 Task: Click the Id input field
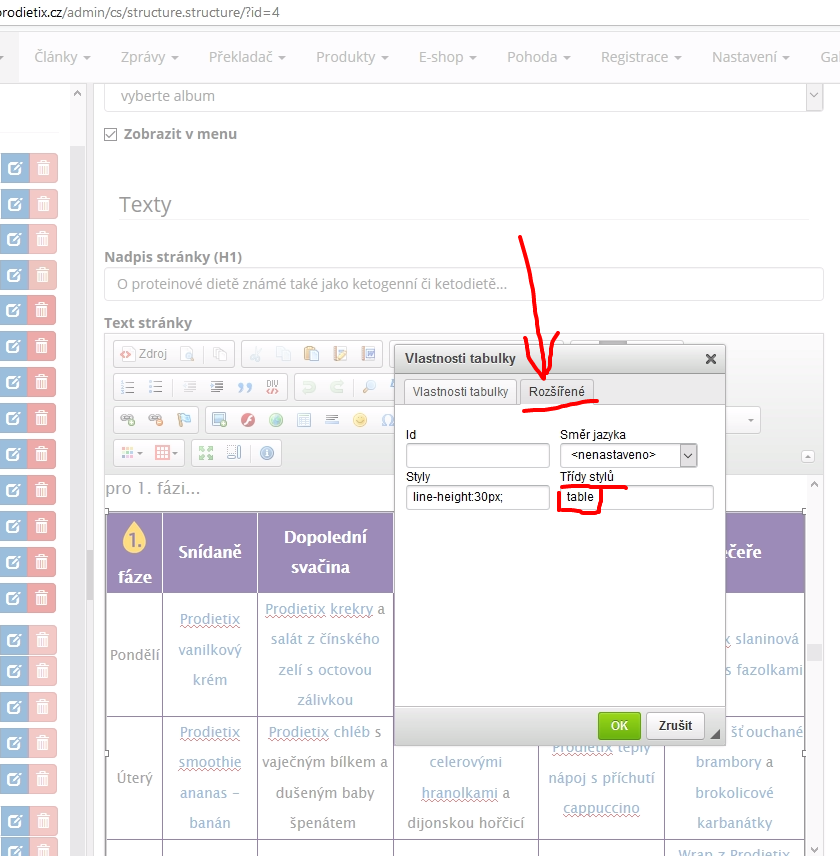[478, 455]
